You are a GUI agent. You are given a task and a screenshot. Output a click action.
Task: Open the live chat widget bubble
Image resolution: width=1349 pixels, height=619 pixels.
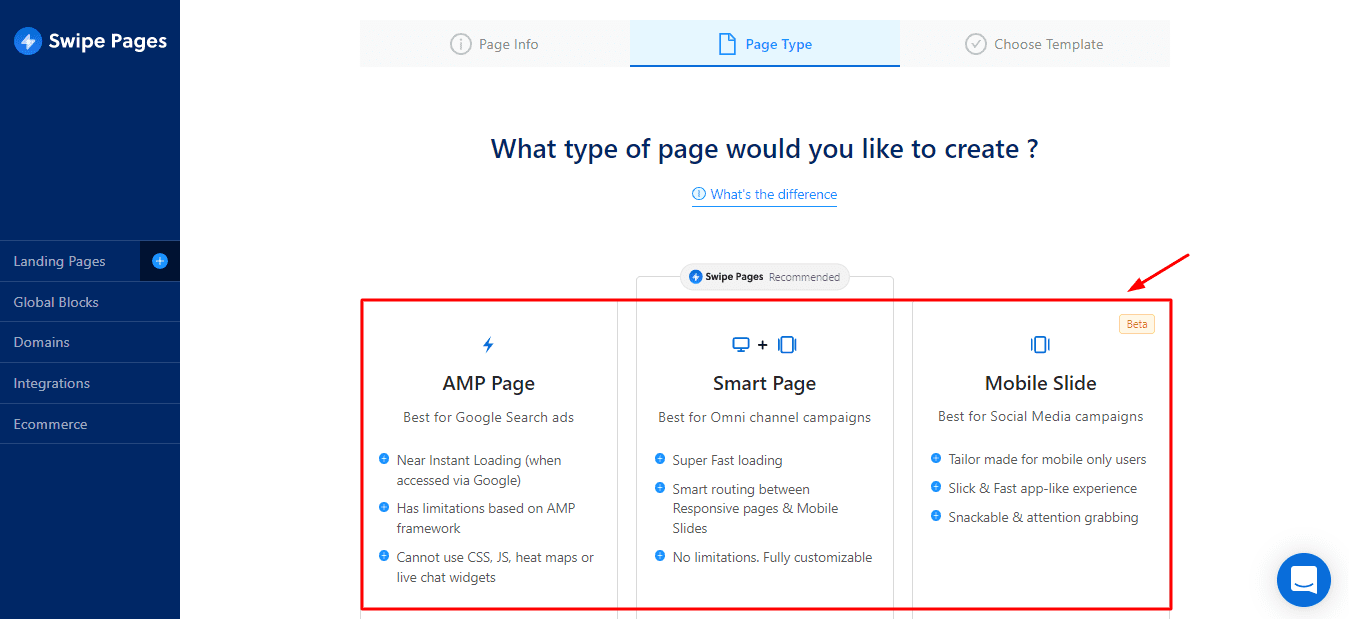pos(1304,580)
